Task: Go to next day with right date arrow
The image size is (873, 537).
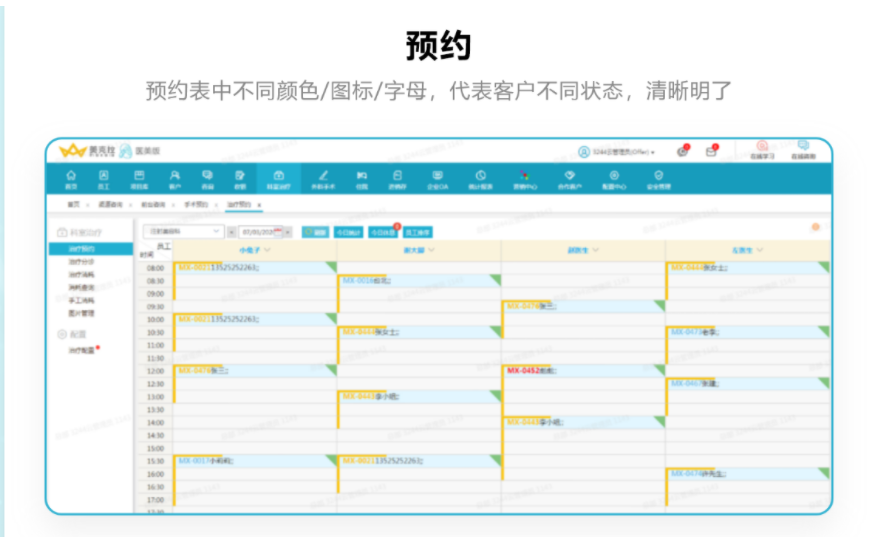Action: coord(288,232)
